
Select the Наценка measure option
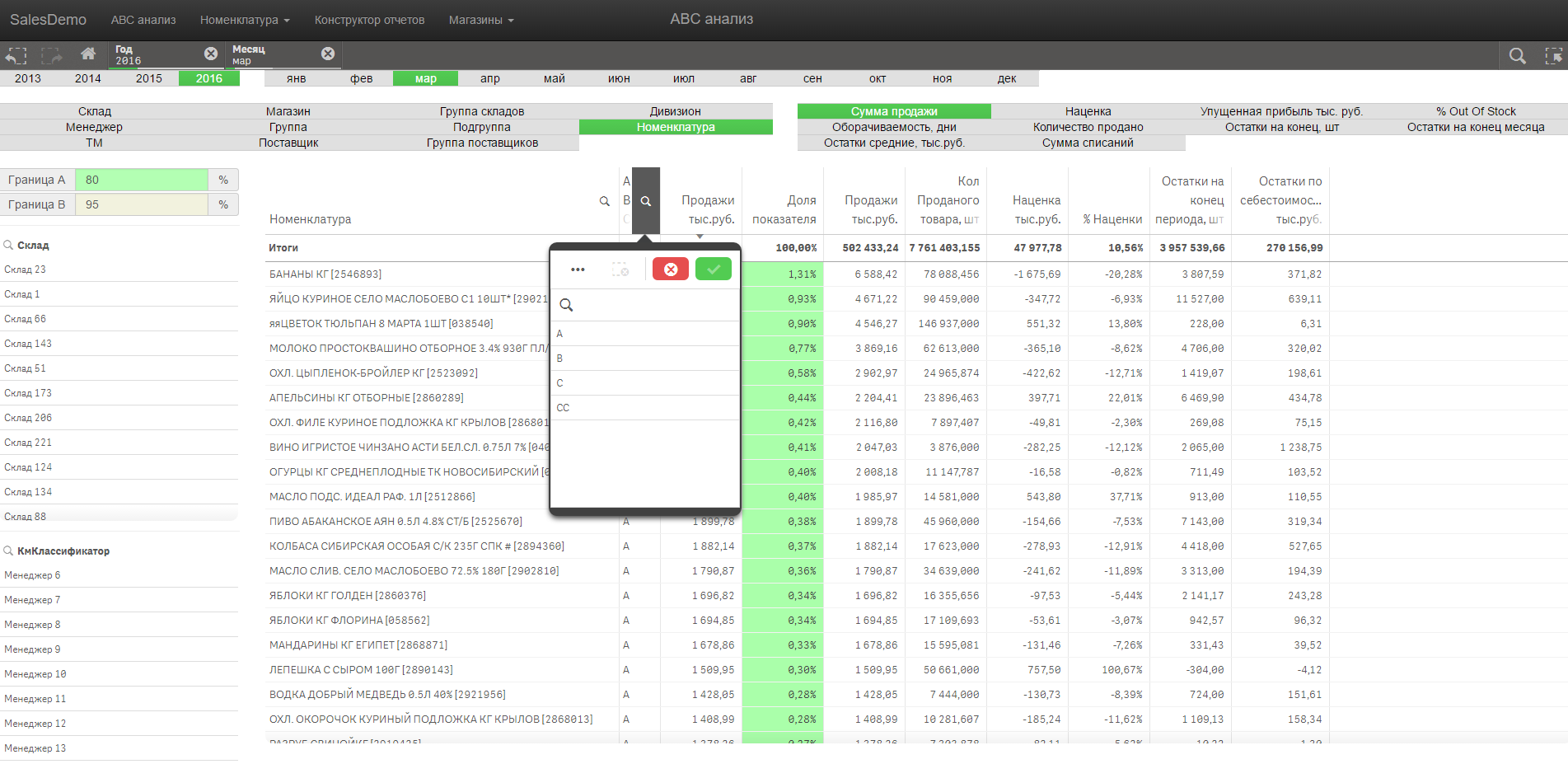(1088, 111)
